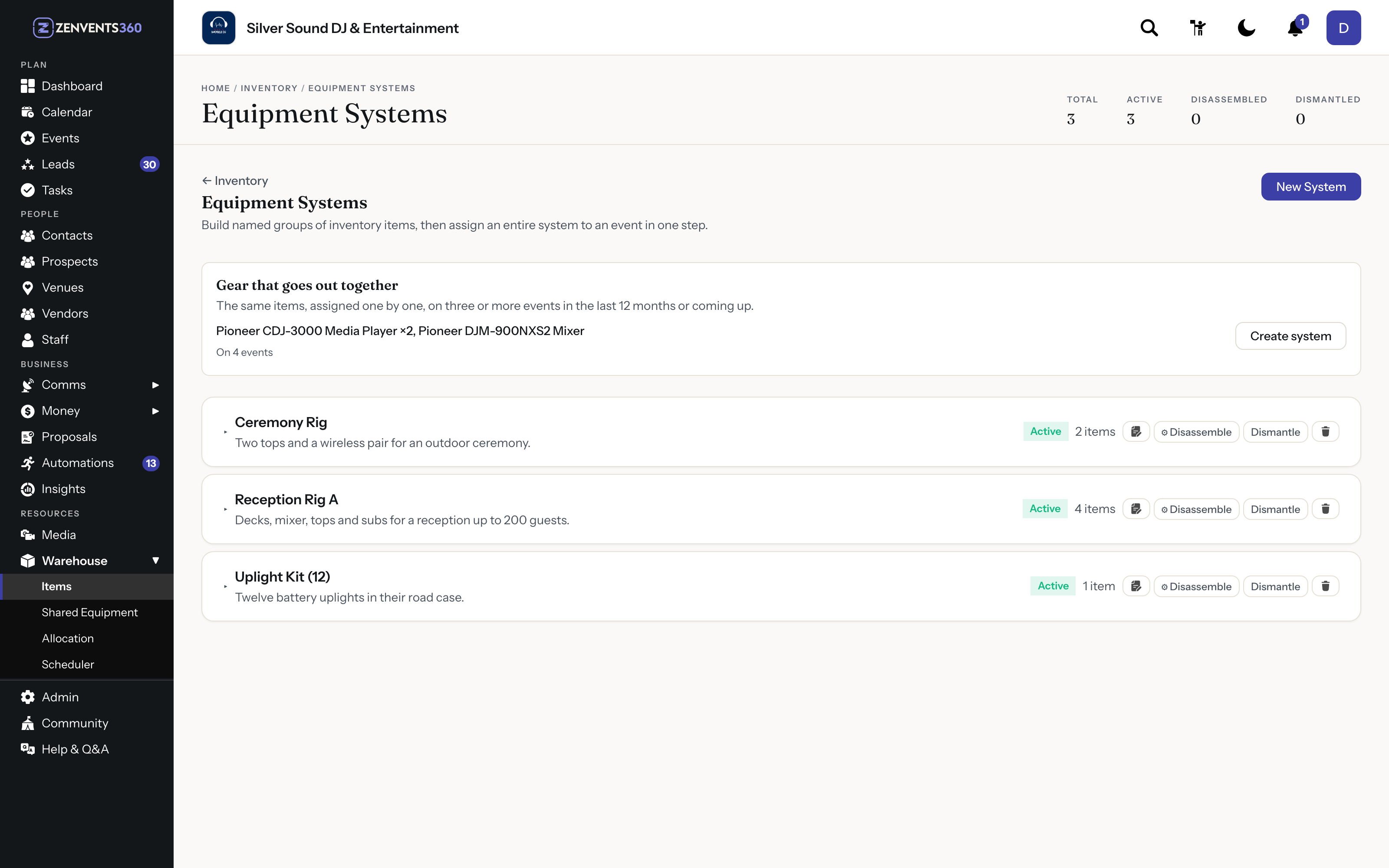Open the accessibility options icon

pyautogui.click(x=1197, y=27)
